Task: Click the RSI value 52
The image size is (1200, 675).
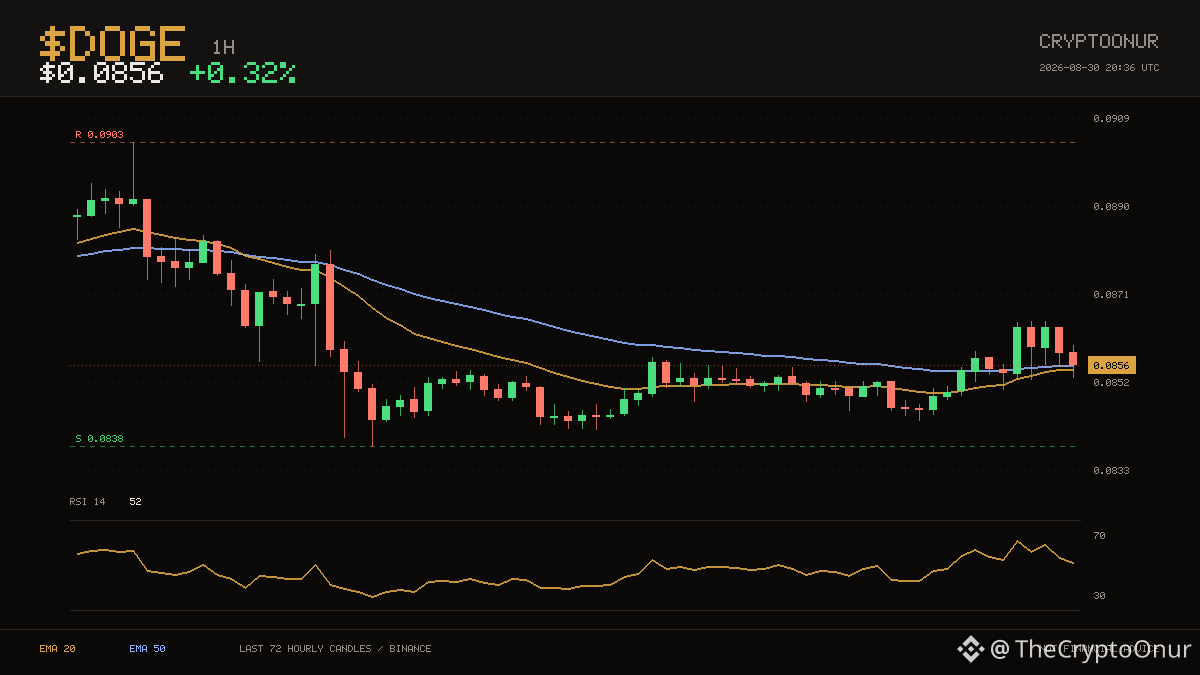Action: (135, 502)
